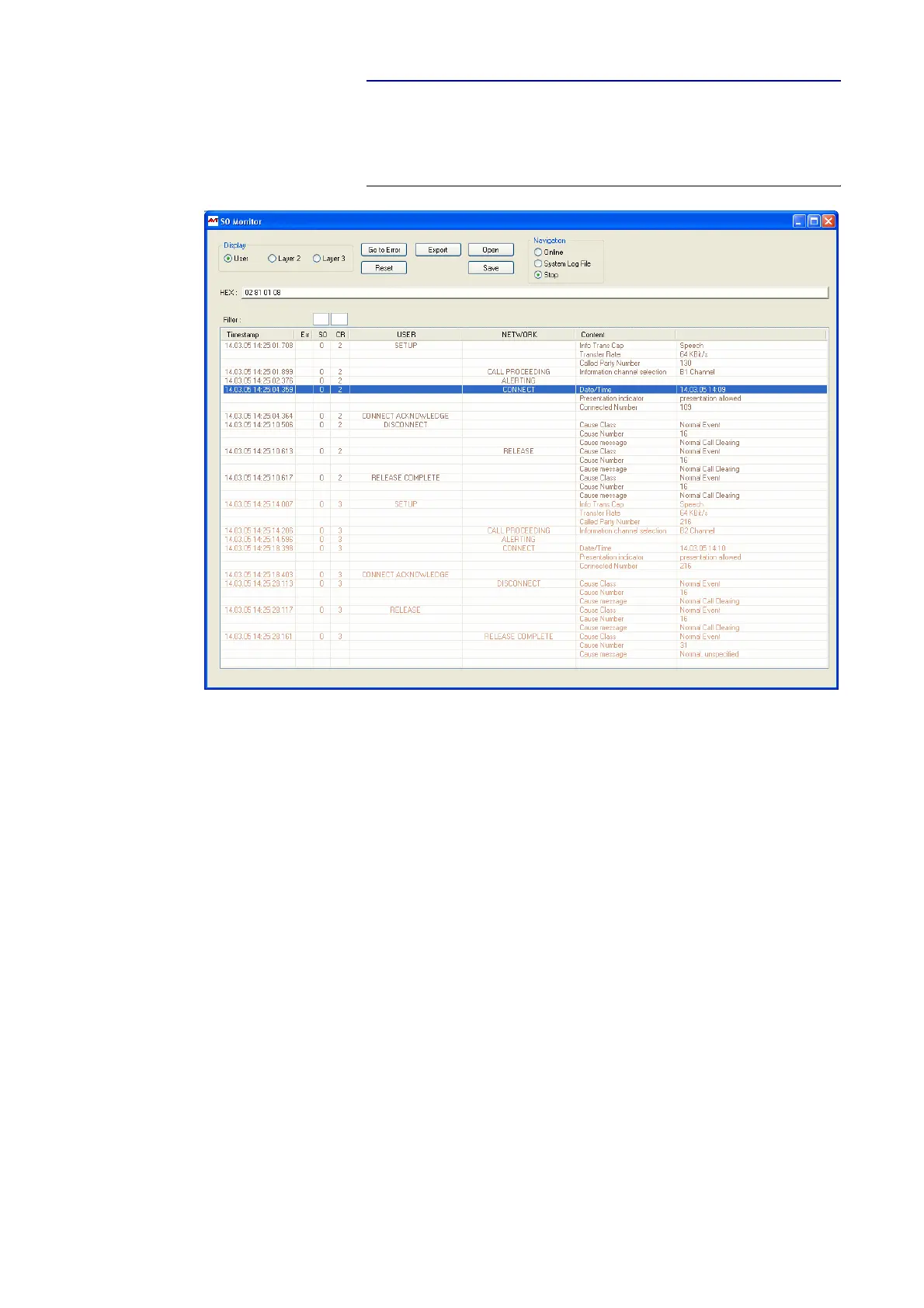
Task: Select DISCONNECT row at 14:25:28.113
Action: pos(524,583)
